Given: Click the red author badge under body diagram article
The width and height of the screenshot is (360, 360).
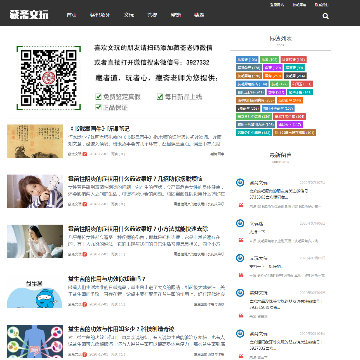Looking at the screenshot, I should [x=85, y=355].
